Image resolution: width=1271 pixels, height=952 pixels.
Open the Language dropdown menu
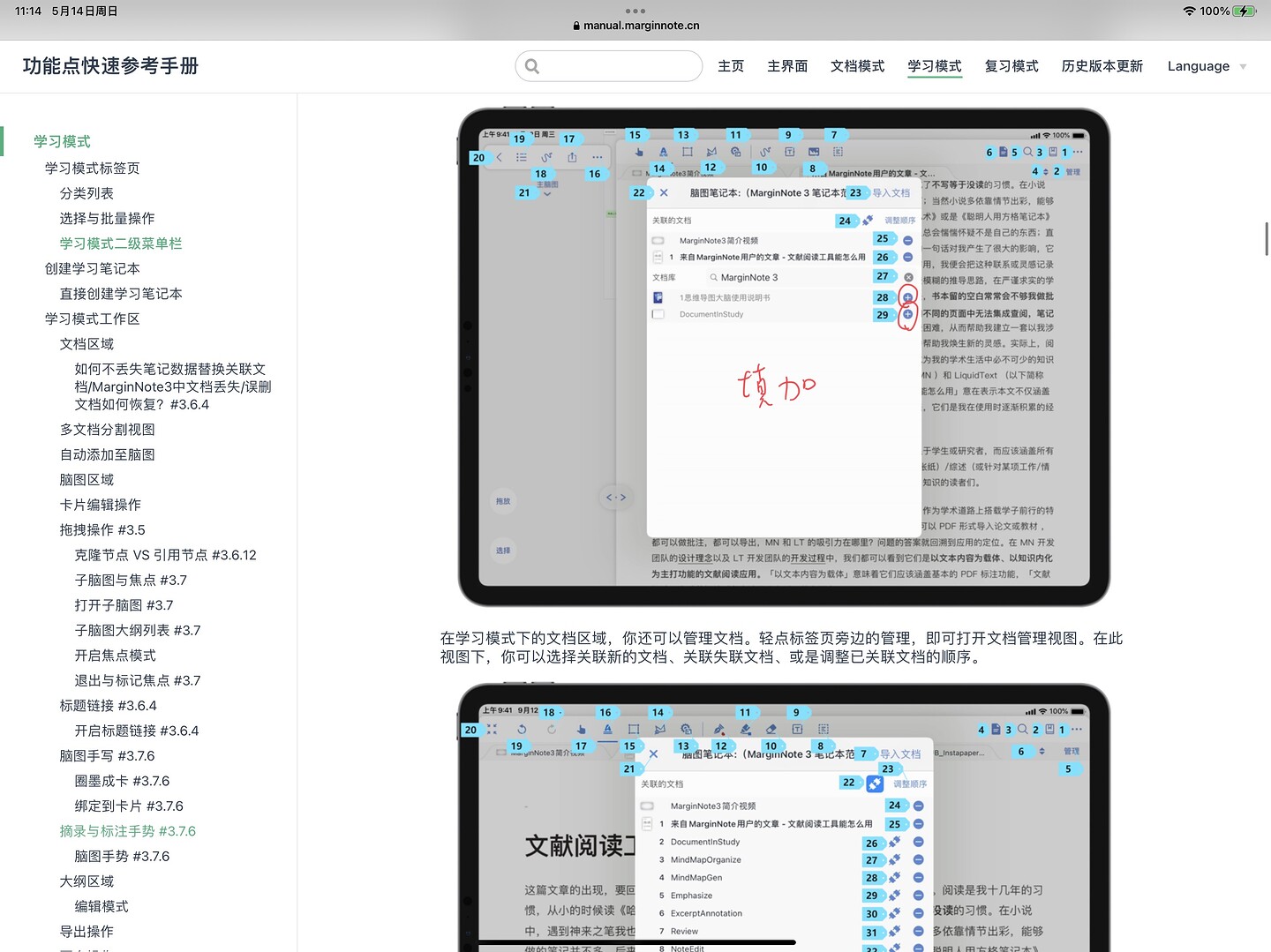pyautogui.click(x=1207, y=66)
